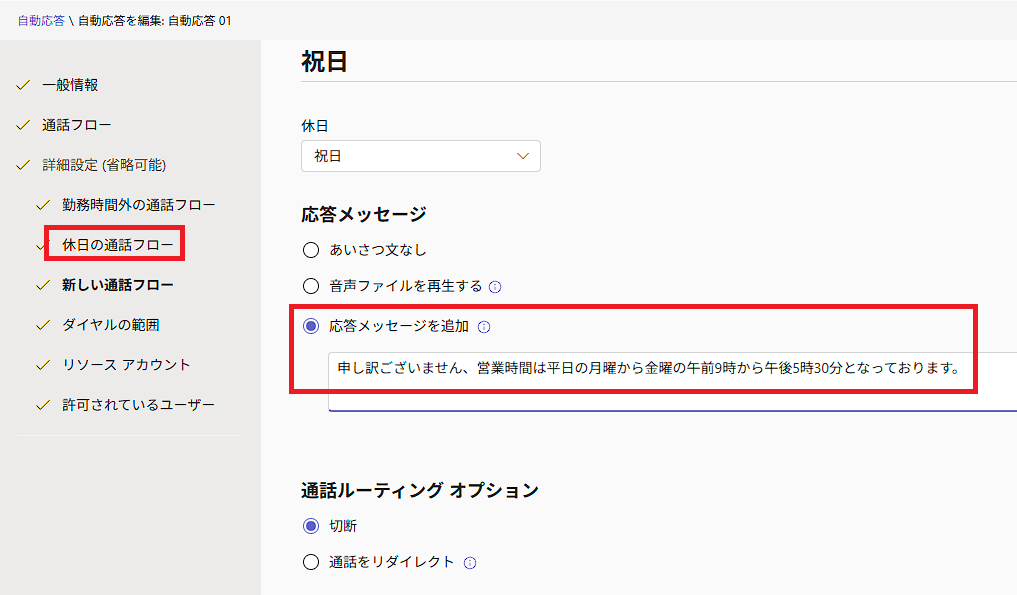Select 勤務時間外の通話フロー in sidebar
1017x595 pixels.
pyautogui.click(x=138, y=205)
